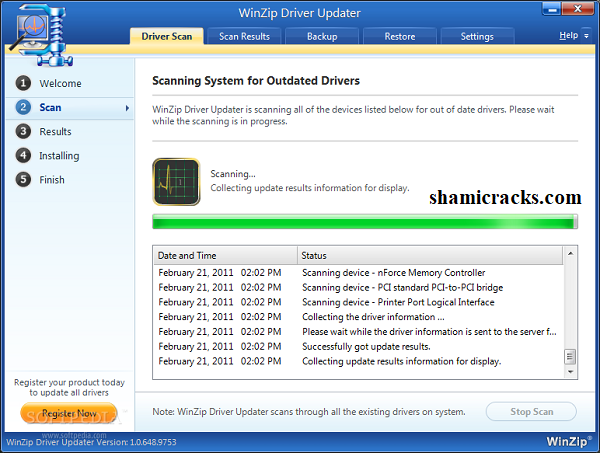Viewport: 600px width, 453px height.
Task: Switch to the Backup tab
Action: pyautogui.click(x=322, y=36)
